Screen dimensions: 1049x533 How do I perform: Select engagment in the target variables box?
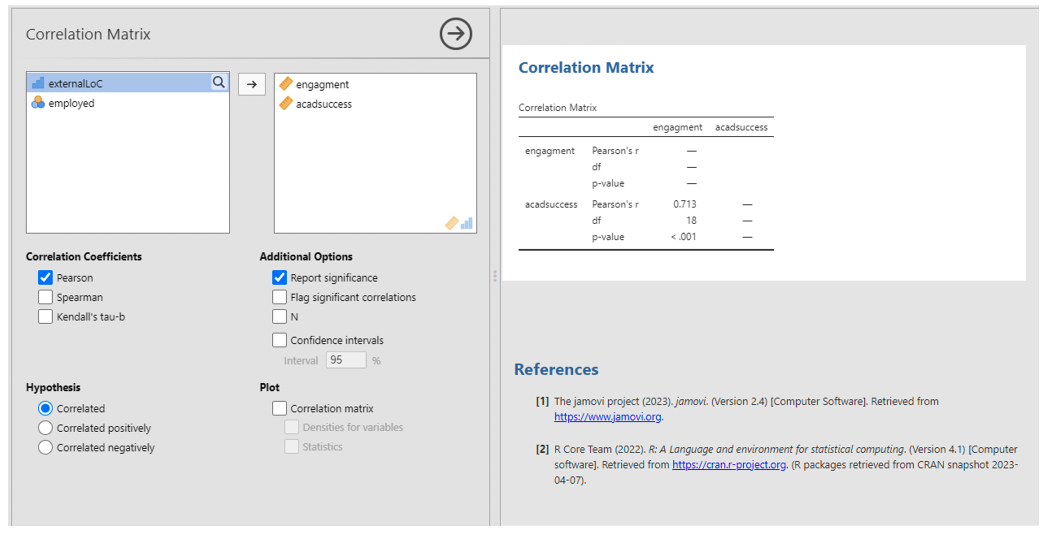tap(322, 85)
